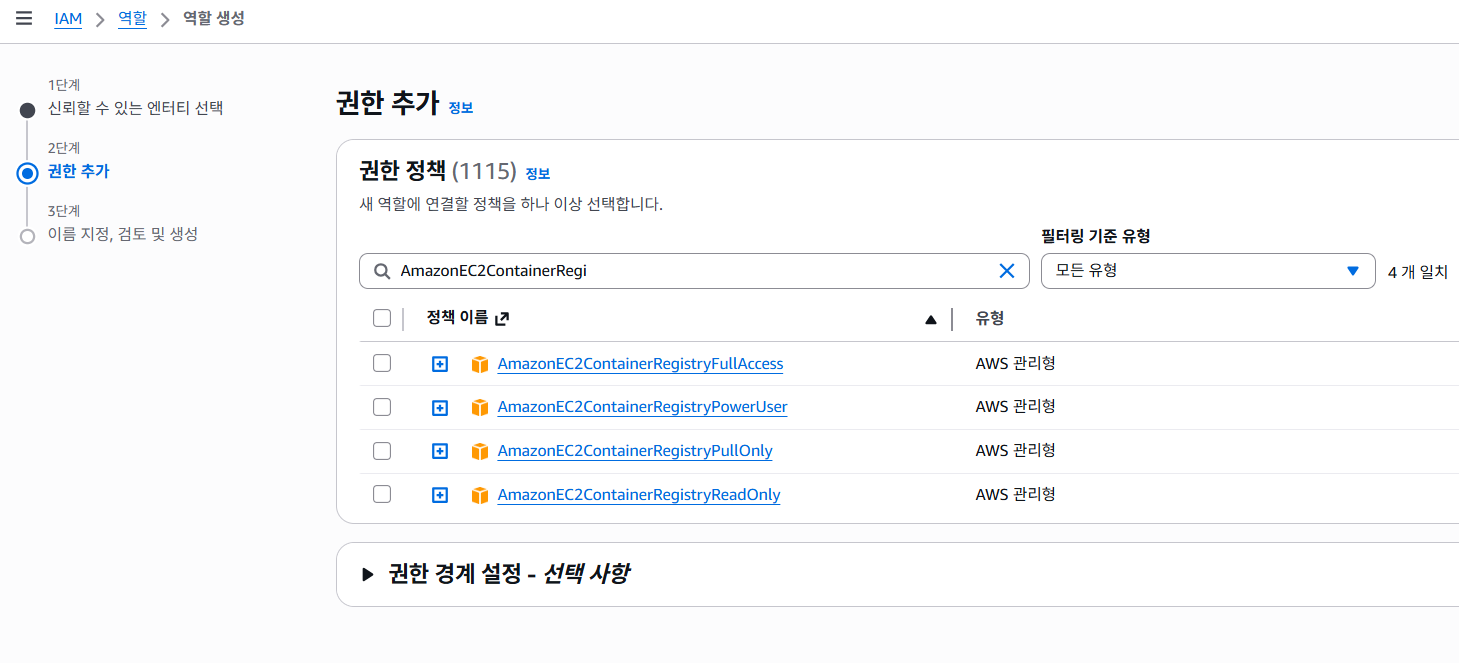Toggle the select-all policies checkbox
The width and height of the screenshot is (1459, 663).
pyautogui.click(x=382, y=319)
